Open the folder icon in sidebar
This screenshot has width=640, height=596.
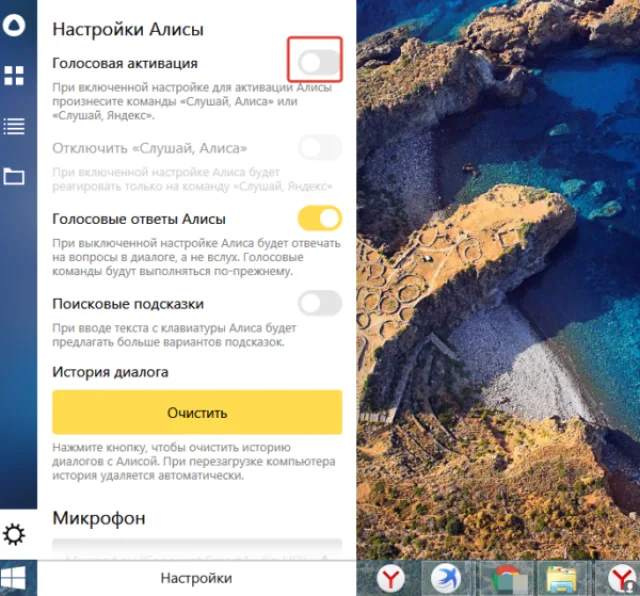pyautogui.click(x=14, y=176)
